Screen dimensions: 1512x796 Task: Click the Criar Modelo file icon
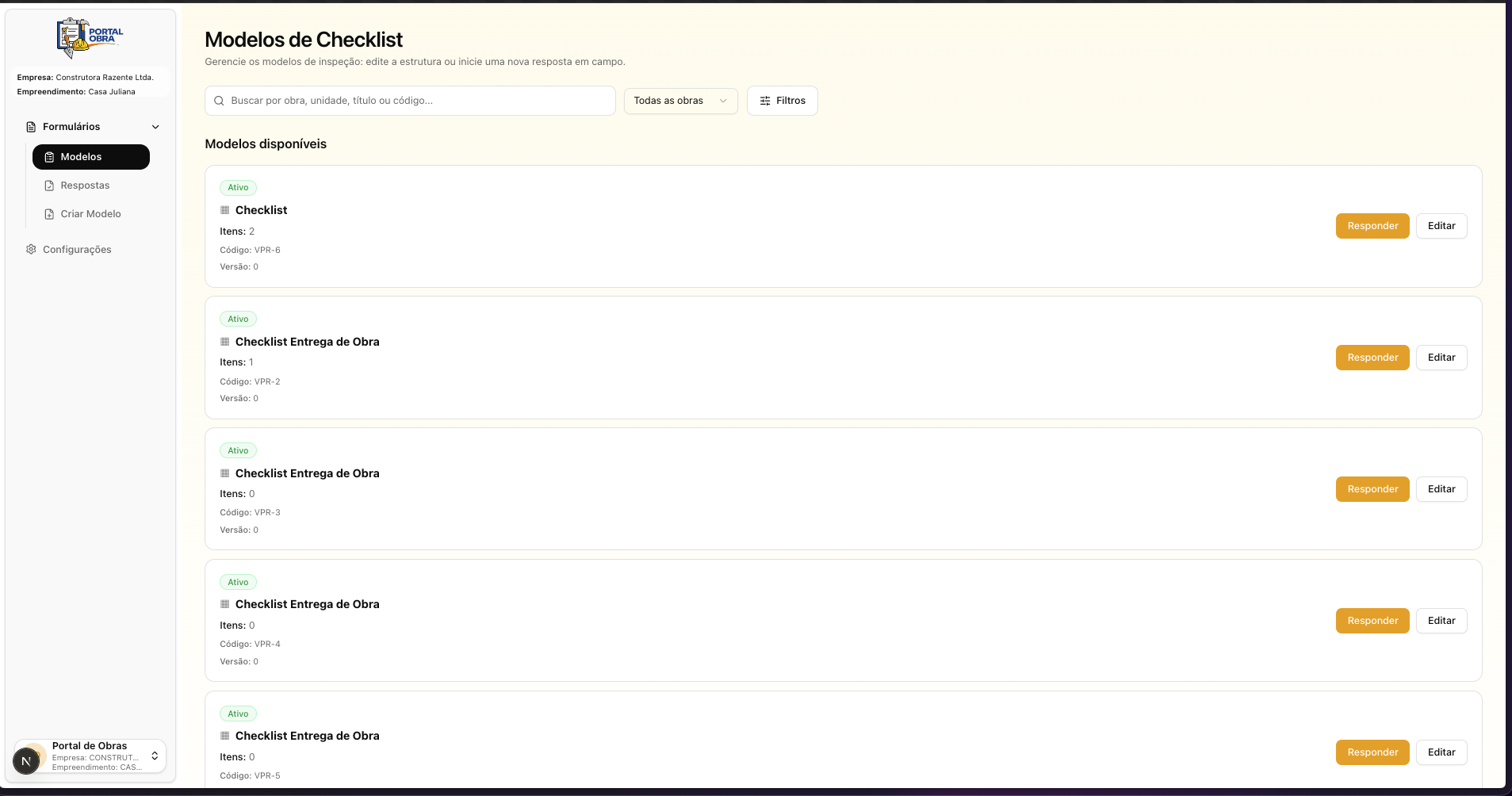coord(49,214)
